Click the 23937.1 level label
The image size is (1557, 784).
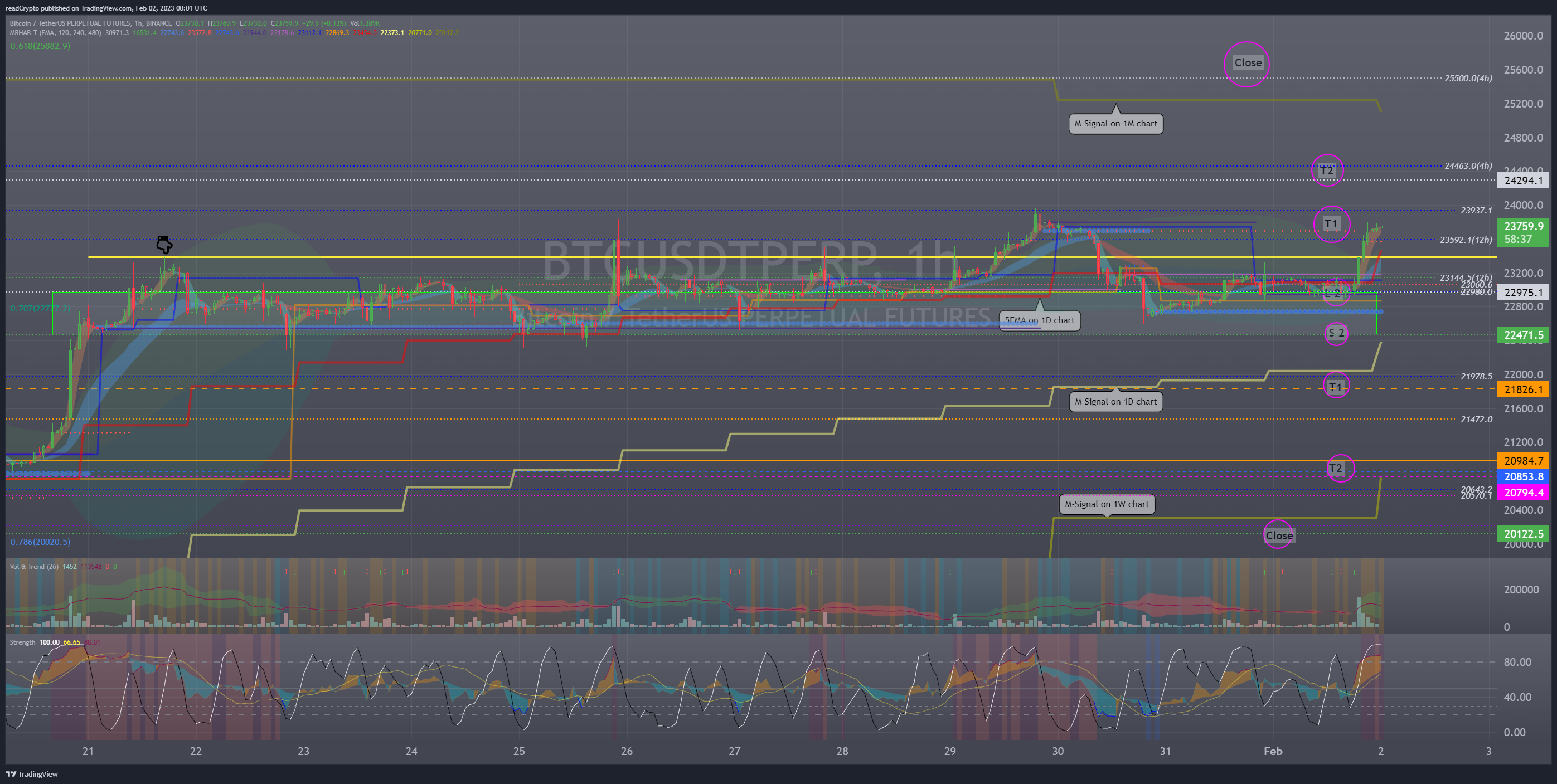[1476, 210]
